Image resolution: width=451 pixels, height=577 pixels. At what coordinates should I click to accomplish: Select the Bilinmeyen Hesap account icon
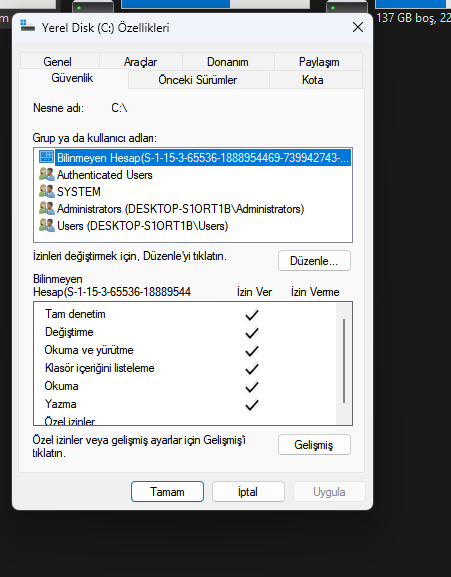(46, 157)
